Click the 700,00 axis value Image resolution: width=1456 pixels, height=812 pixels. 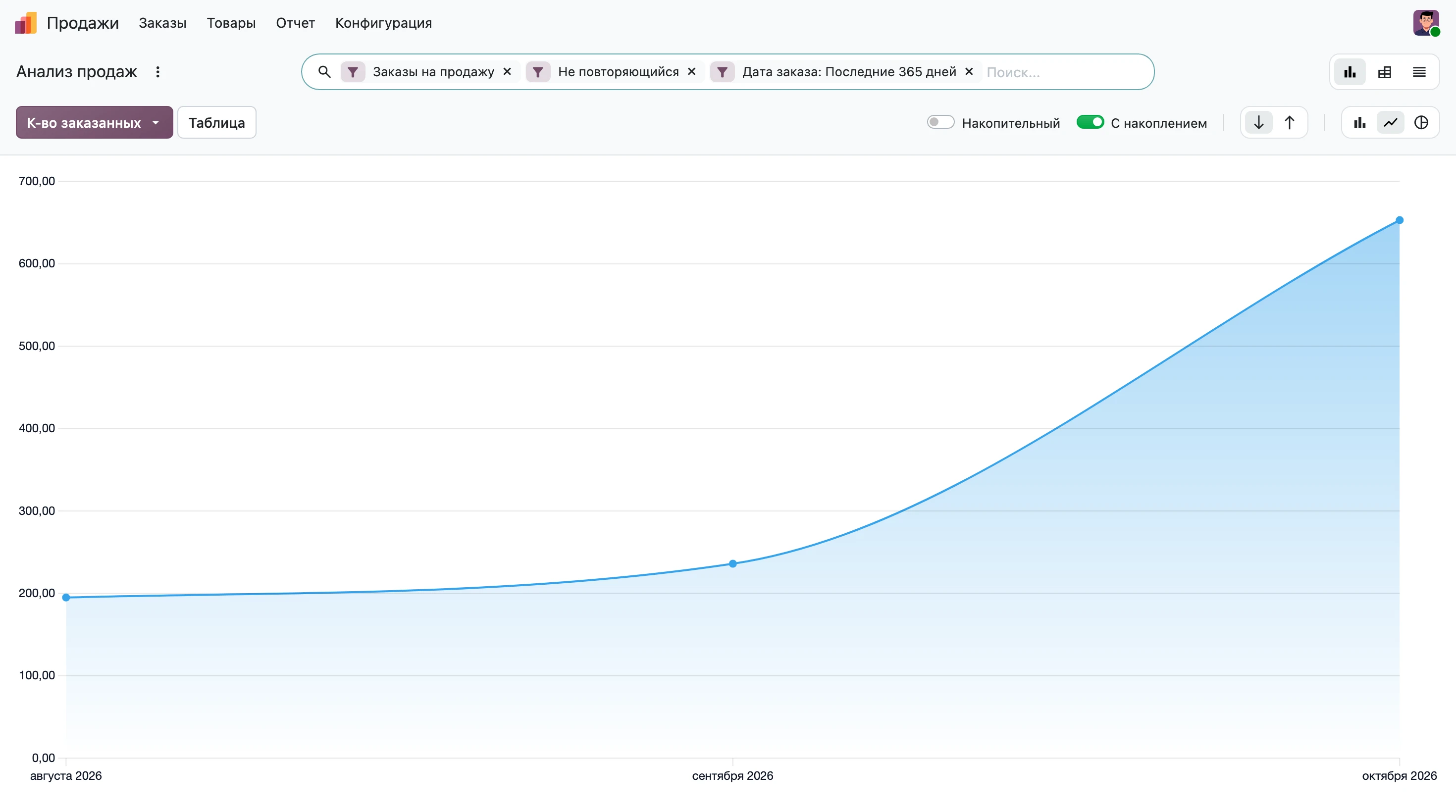(x=37, y=181)
